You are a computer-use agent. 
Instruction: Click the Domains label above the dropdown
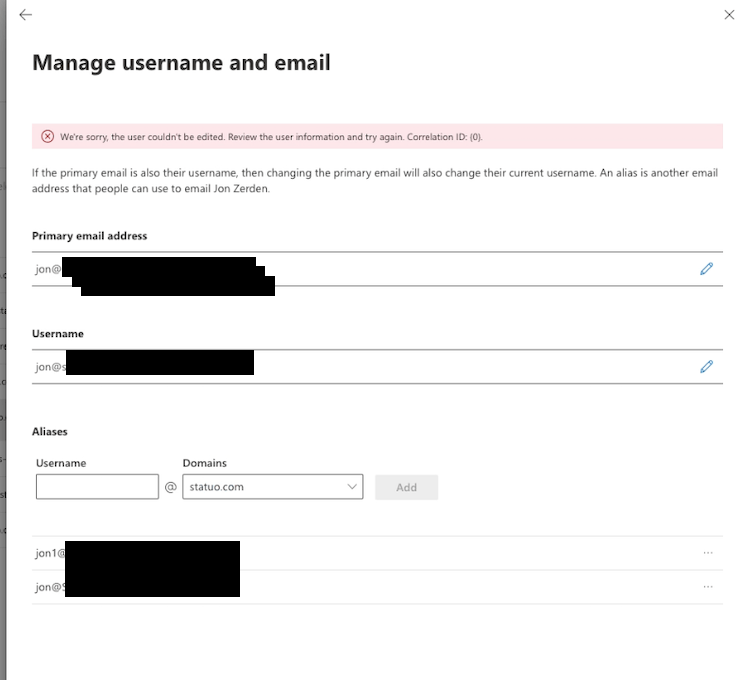pos(204,463)
